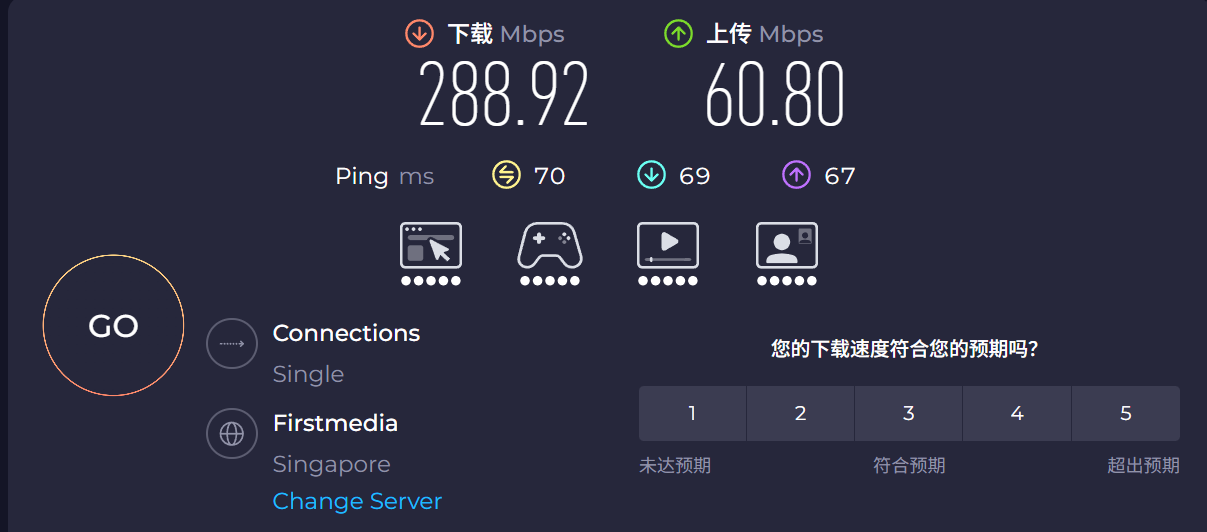
Task: Click the GO speed test button
Action: click(x=113, y=325)
